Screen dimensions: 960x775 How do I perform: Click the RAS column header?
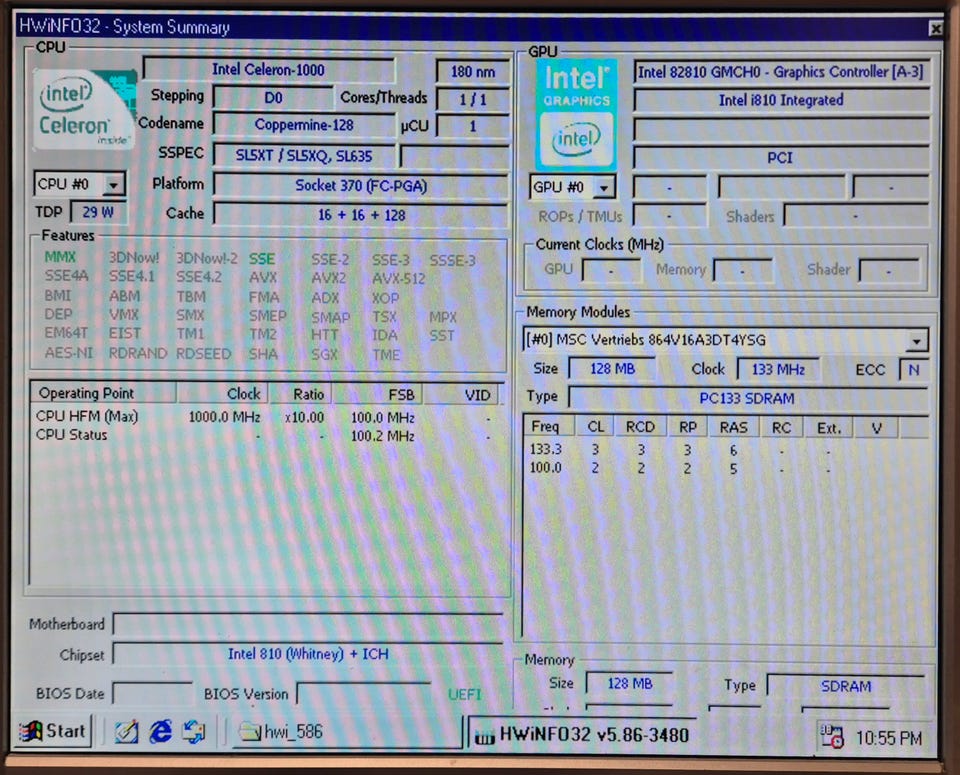tap(733, 428)
